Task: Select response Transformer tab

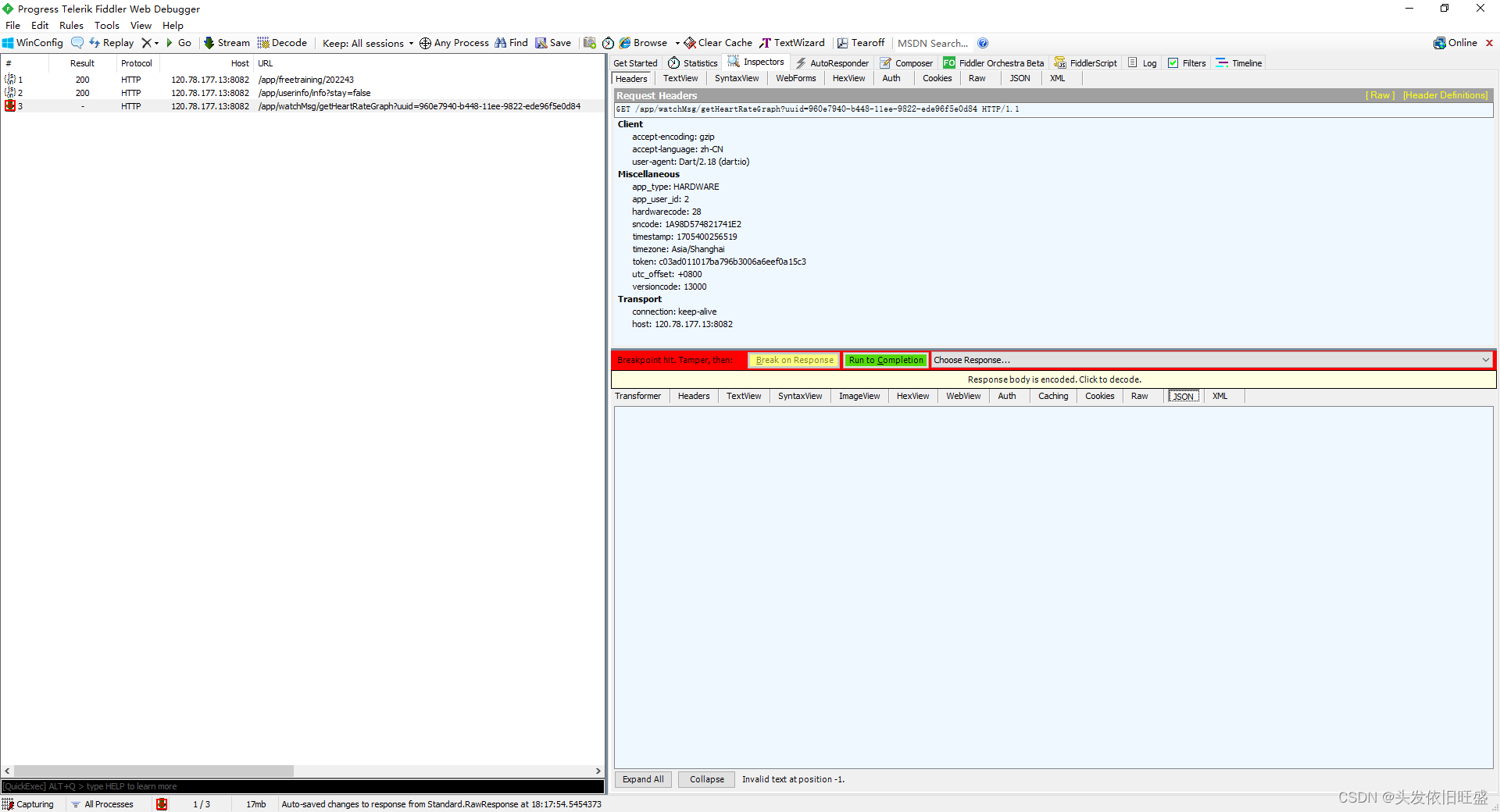Action: (637, 396)
